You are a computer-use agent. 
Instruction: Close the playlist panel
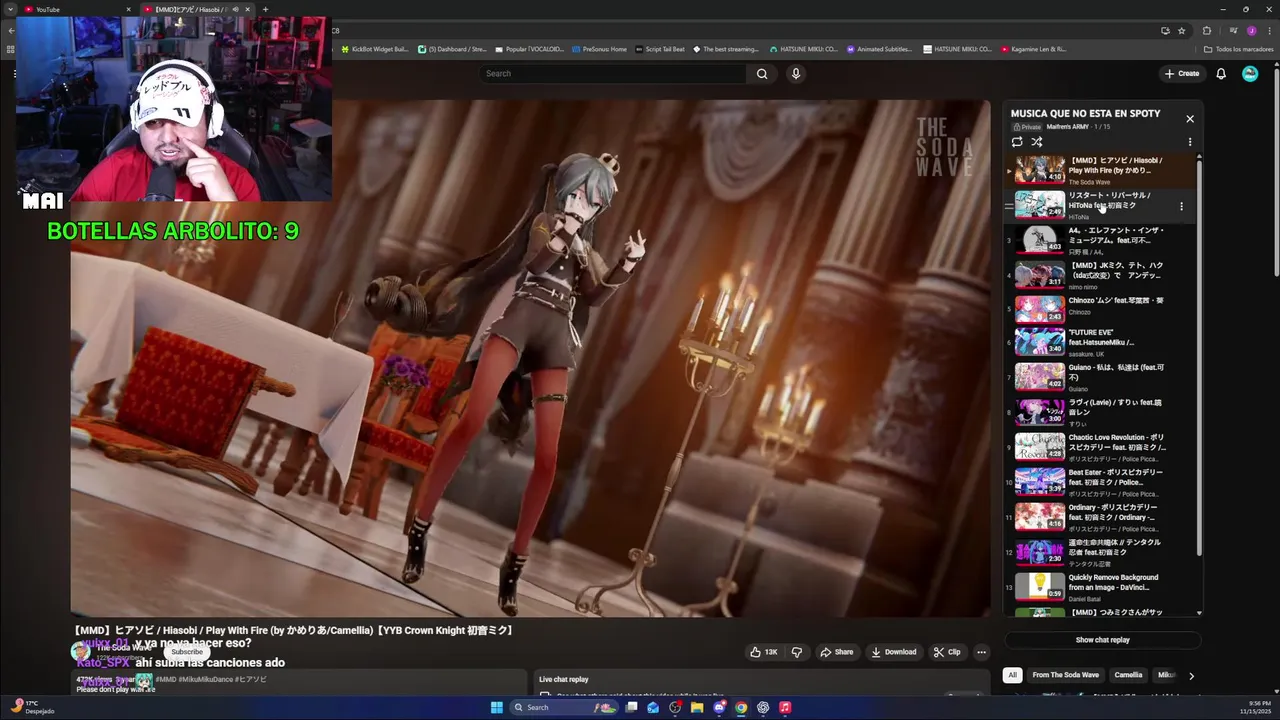(1190, 119)
